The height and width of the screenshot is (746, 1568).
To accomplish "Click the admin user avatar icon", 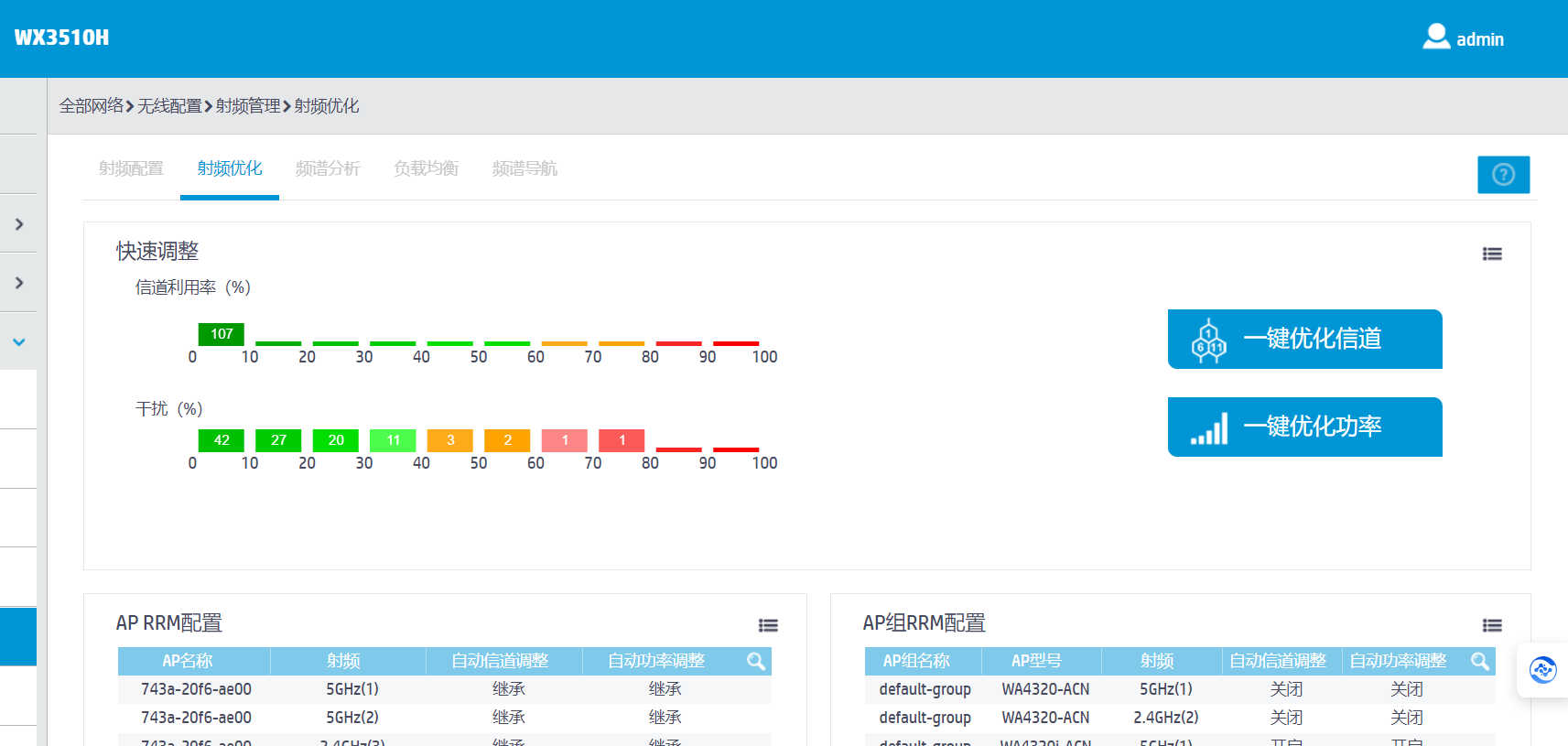I will (1436, 37).
